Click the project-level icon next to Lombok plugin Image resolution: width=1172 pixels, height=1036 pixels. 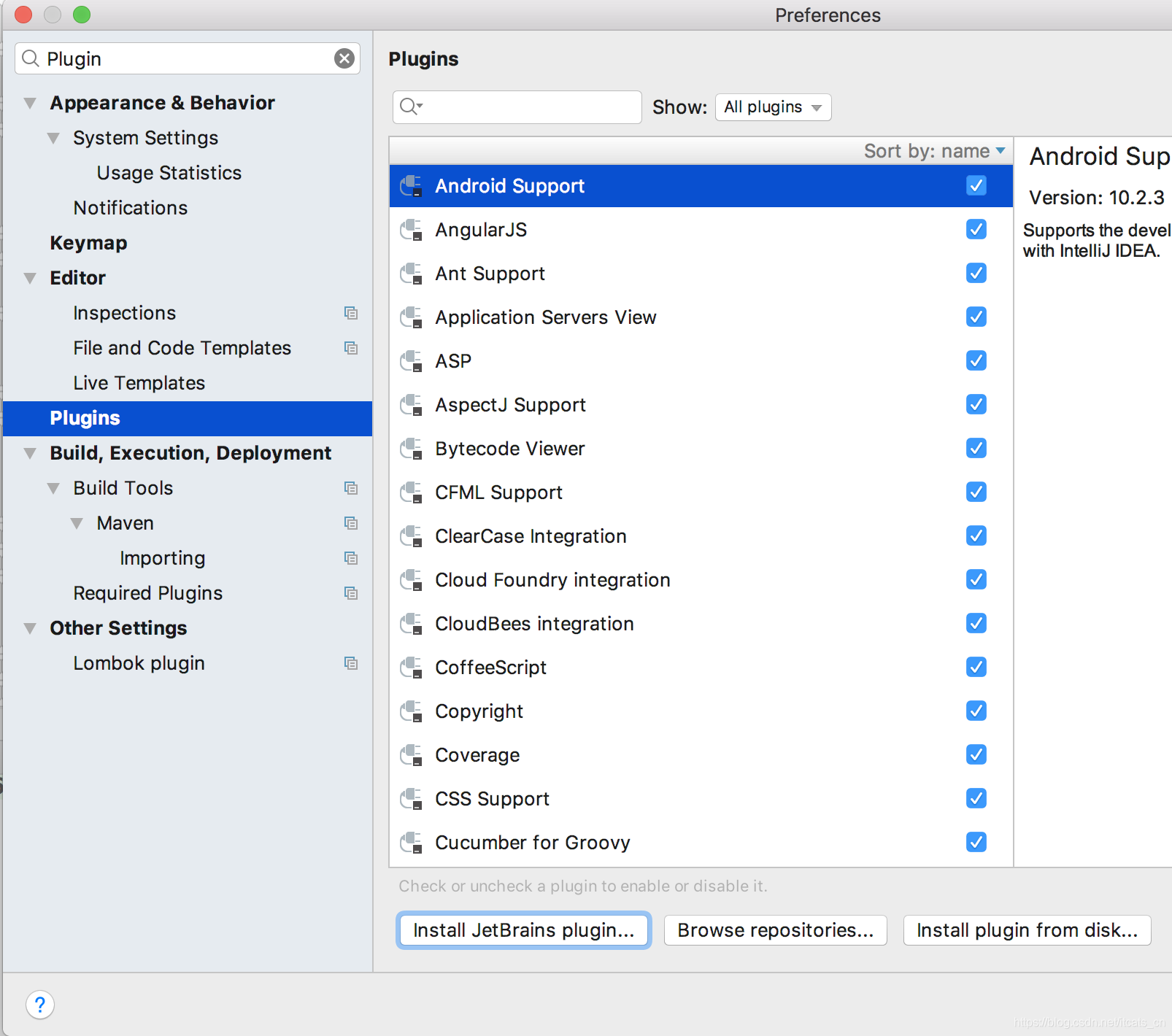[351, 663]
